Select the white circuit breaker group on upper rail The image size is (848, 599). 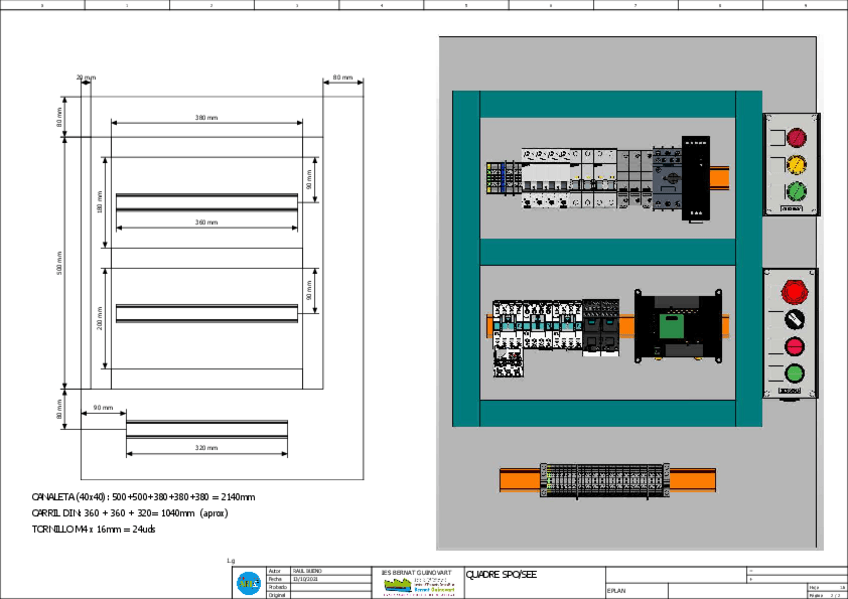(x=569, y=179)
